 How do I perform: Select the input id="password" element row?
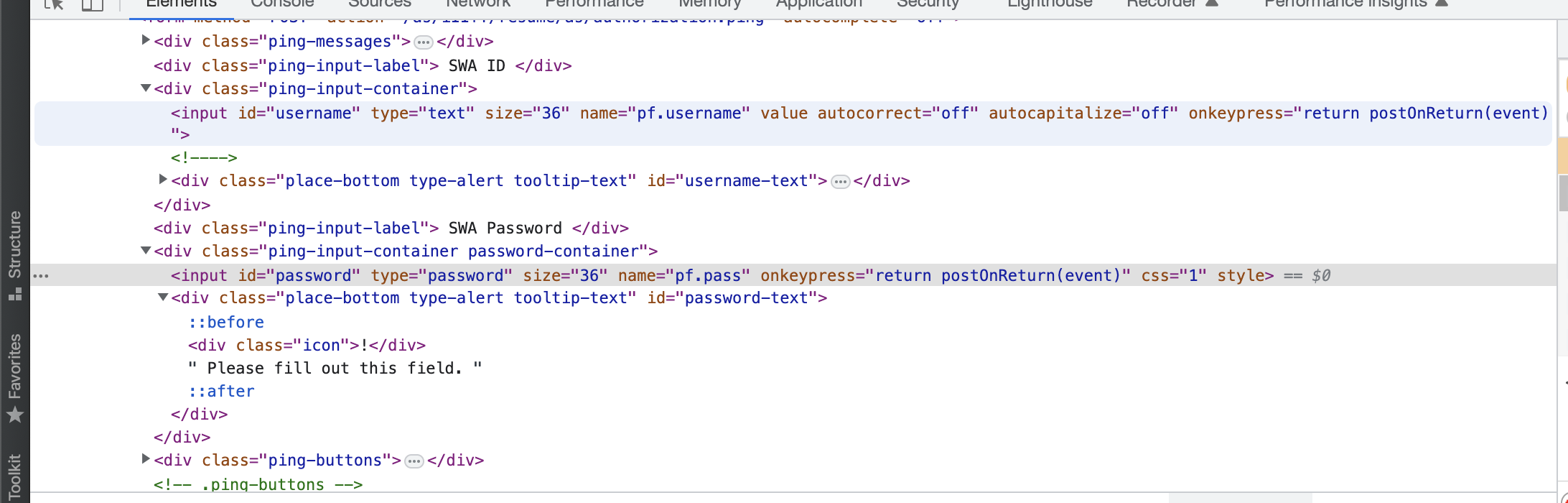point(793,275)
